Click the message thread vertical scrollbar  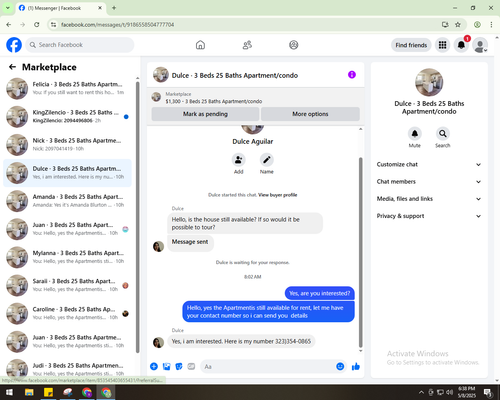coord(360,252)
